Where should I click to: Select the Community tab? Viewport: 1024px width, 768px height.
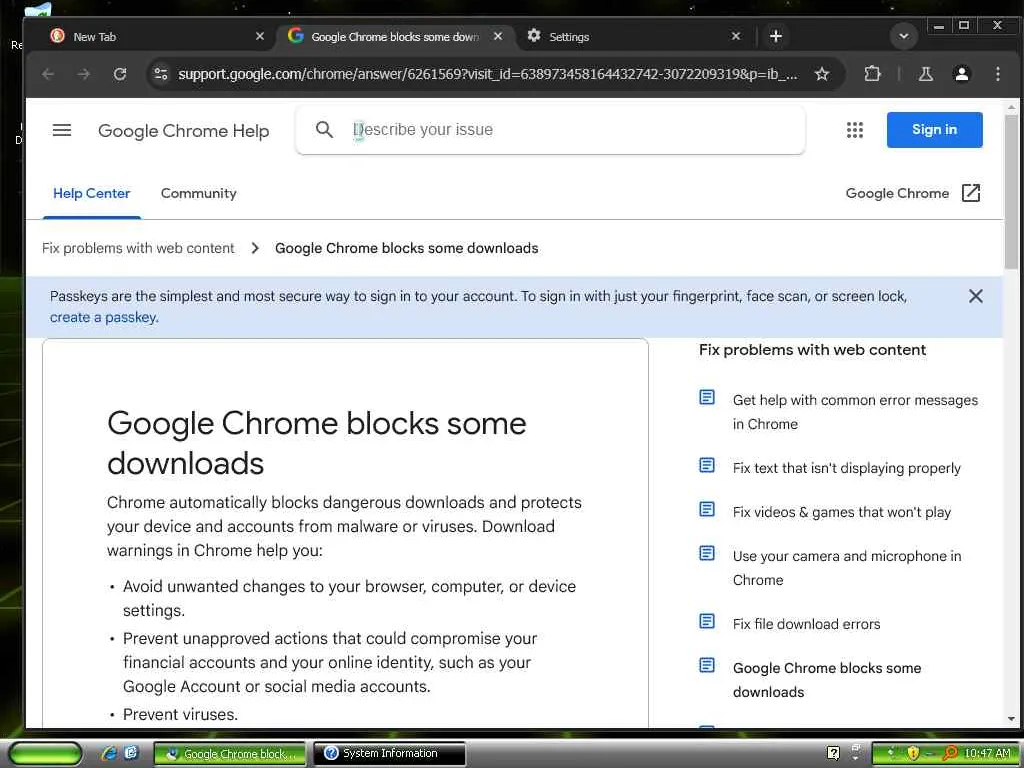(x=199, y=193)
